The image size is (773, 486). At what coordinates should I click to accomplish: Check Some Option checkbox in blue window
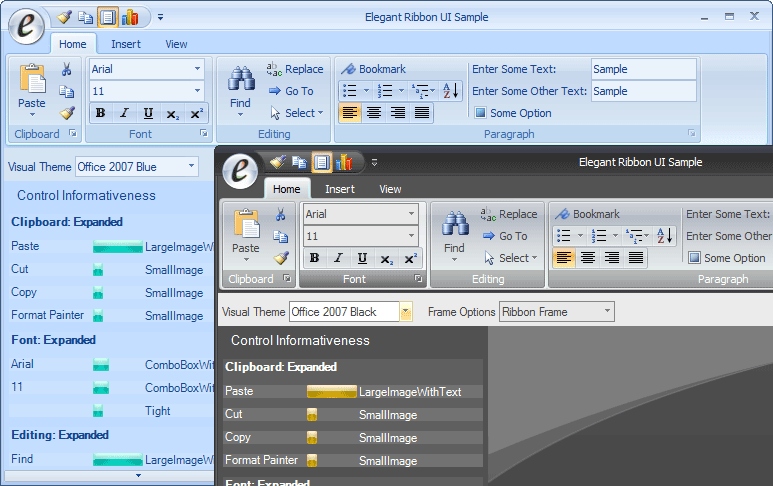(x=480, y=113)
